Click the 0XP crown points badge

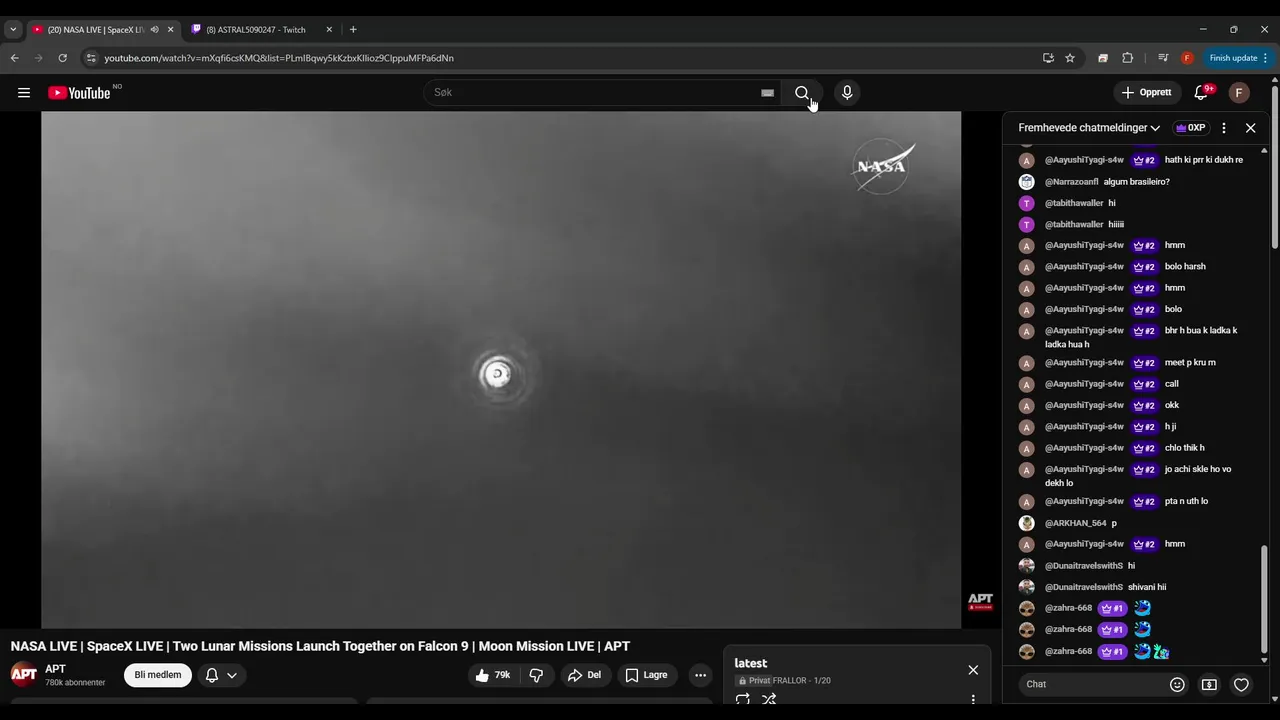pyautogui.click(x=1190, y=128)
